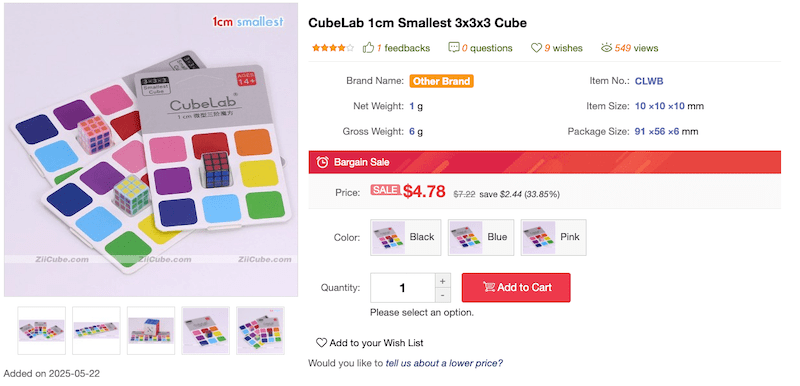Click the star rating icons
The width and height of the screenshot is (800, 386).
pos(333,48)
